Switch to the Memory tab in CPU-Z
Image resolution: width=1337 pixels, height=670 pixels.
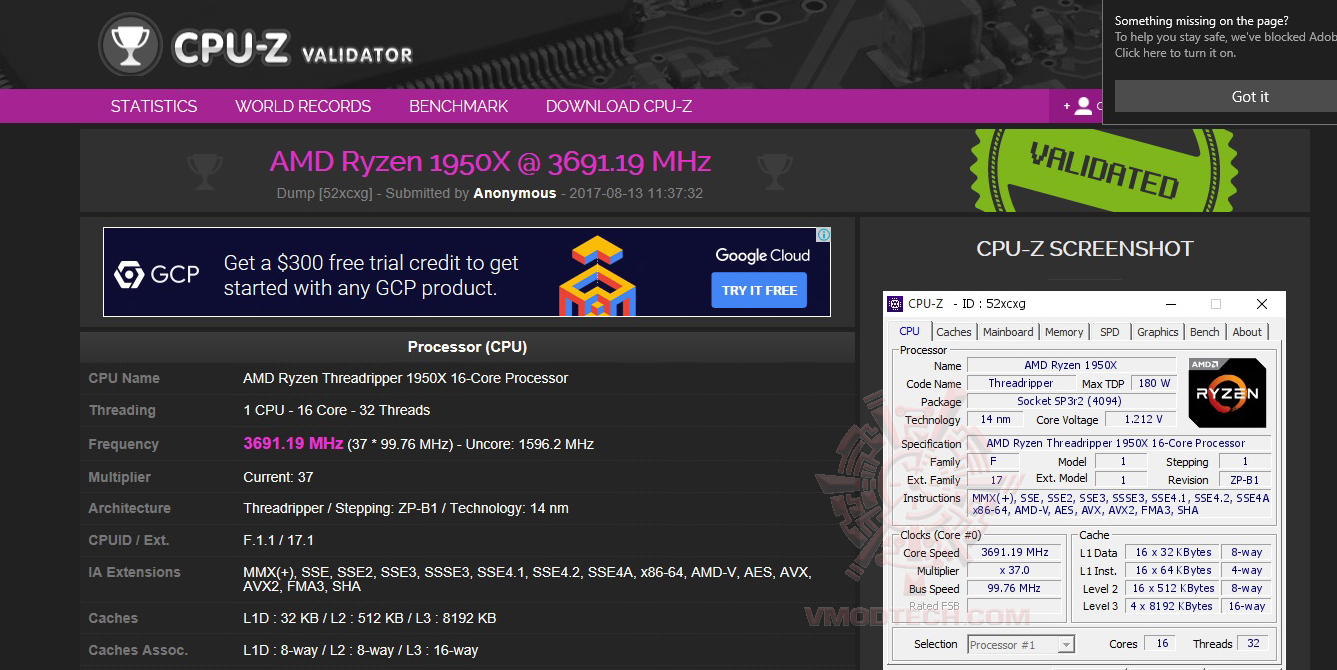(1064, 331)
